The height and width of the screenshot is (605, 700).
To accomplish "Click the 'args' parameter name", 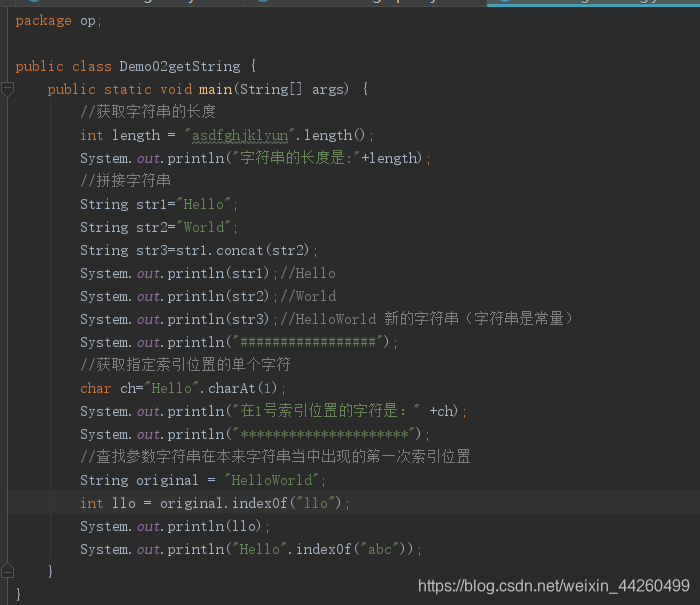I will pyautogui.click(x=328, y=90).
